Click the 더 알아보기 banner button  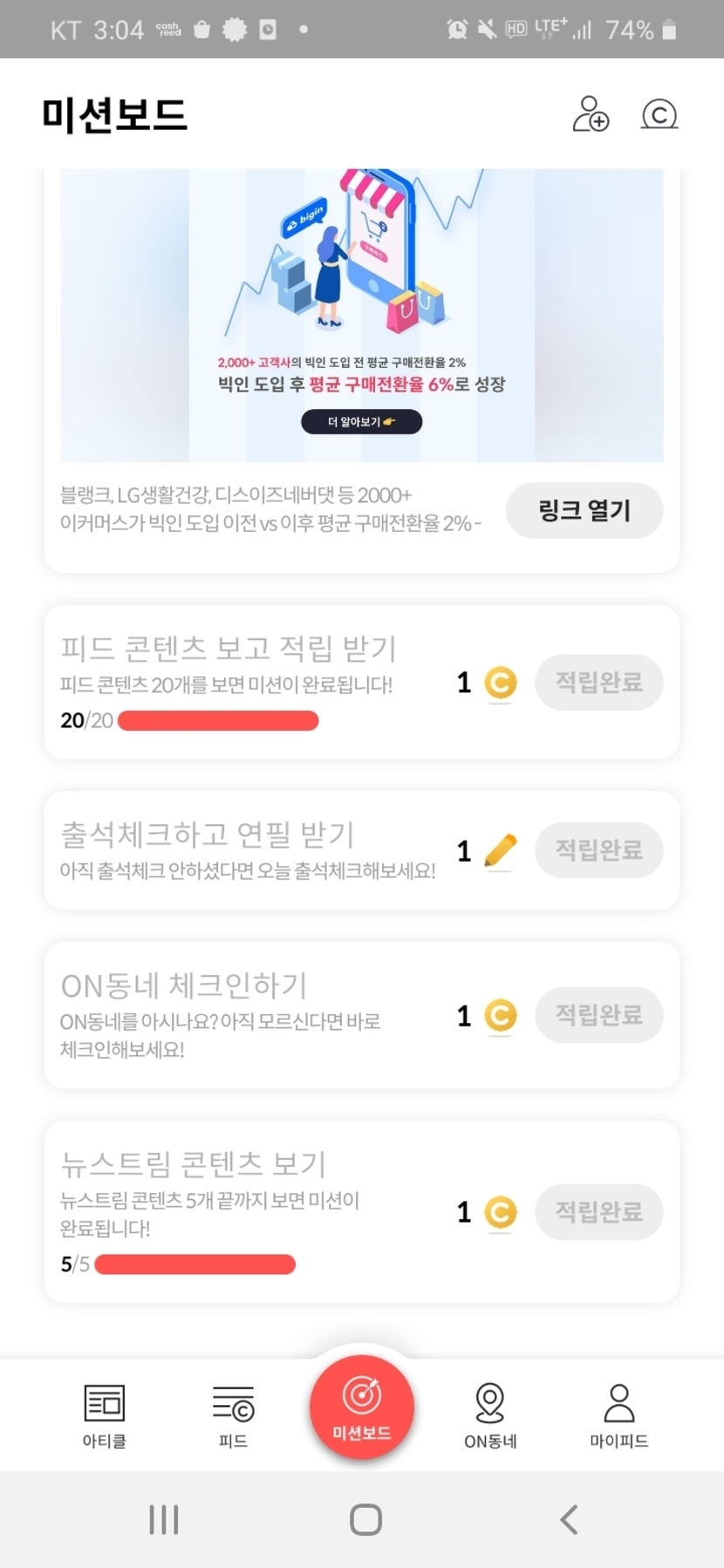click(361, 422)
